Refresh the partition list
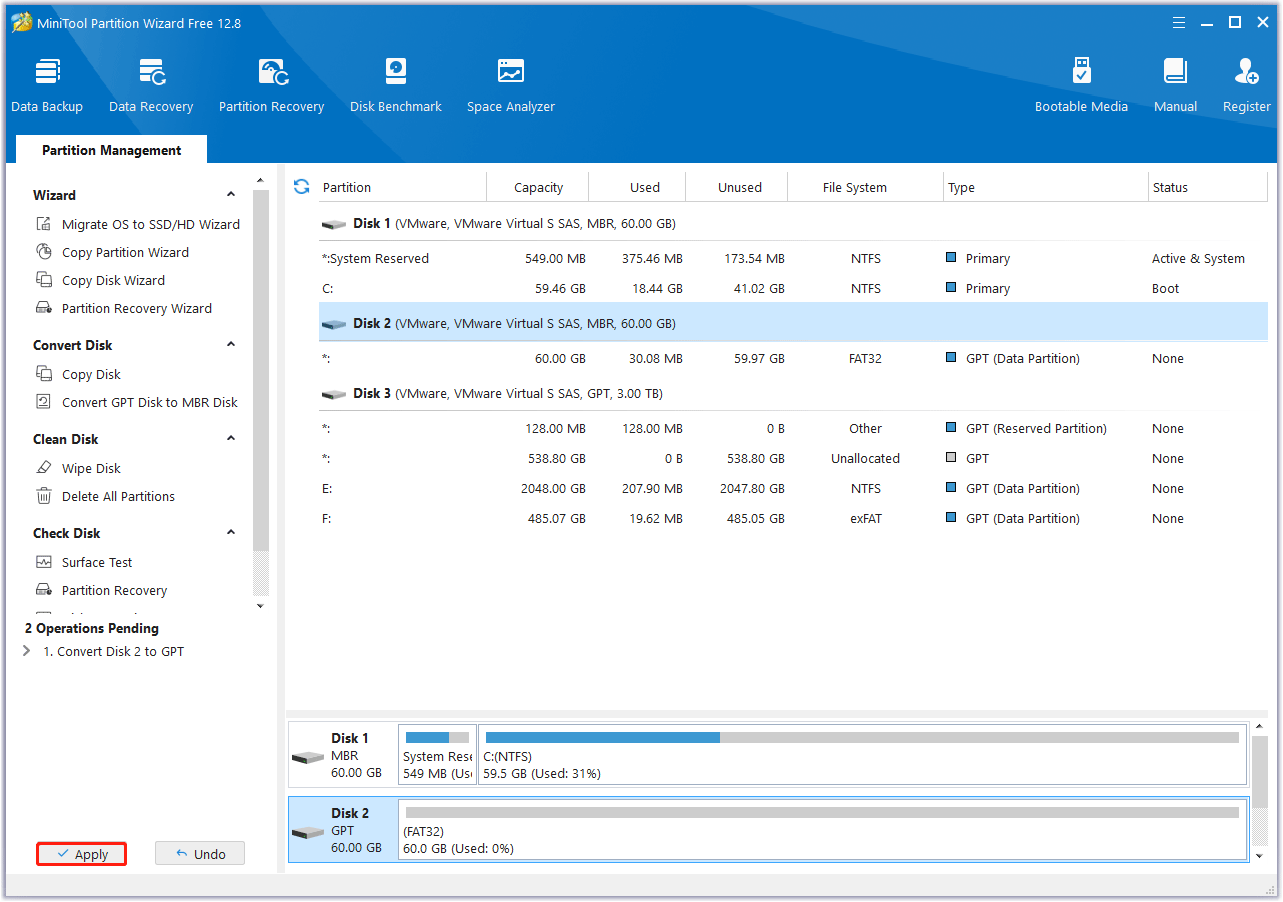The width and height of the screenshot is (1283, 902). [x=301, y=187]
